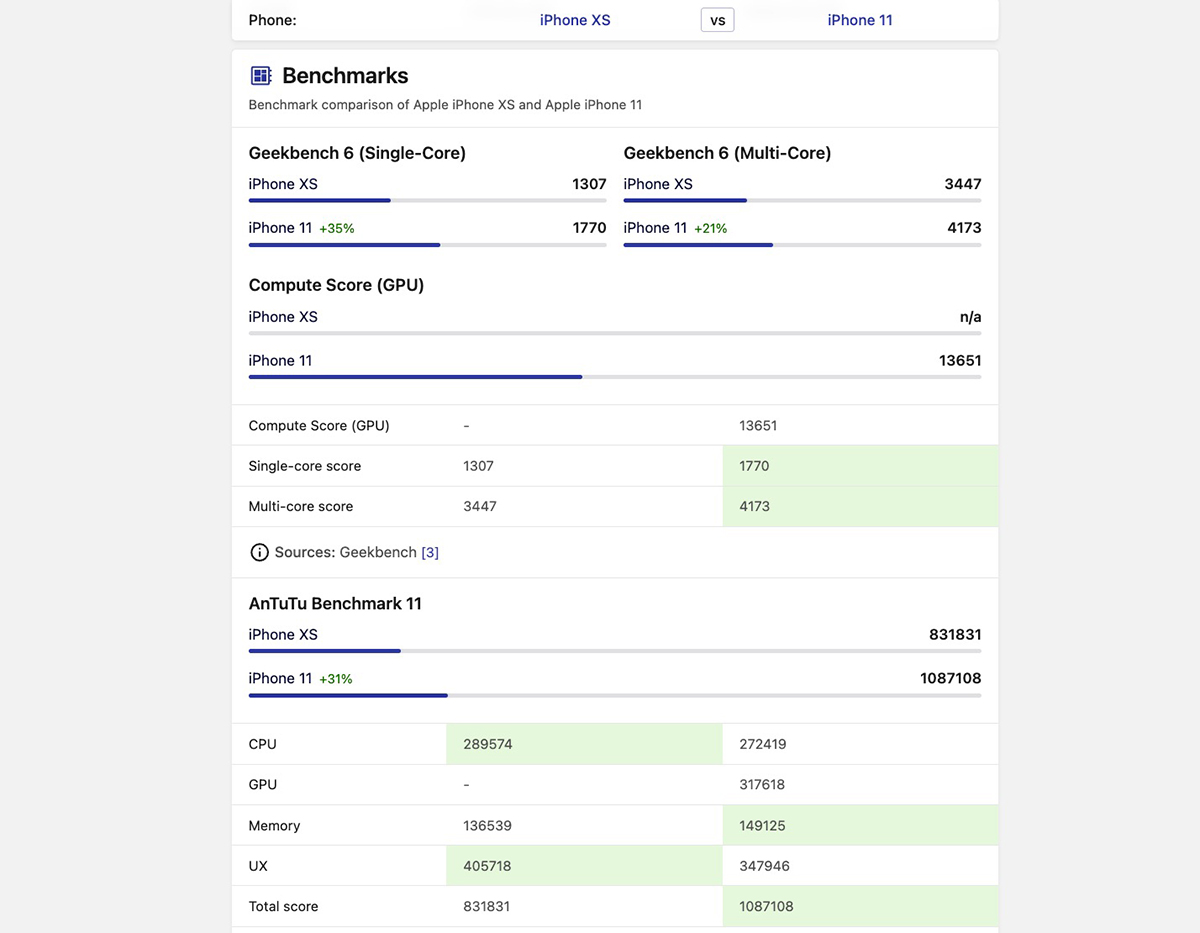
Task: Select the highlighted 1770 single-core table cell
Action: [x=860, y=466]
